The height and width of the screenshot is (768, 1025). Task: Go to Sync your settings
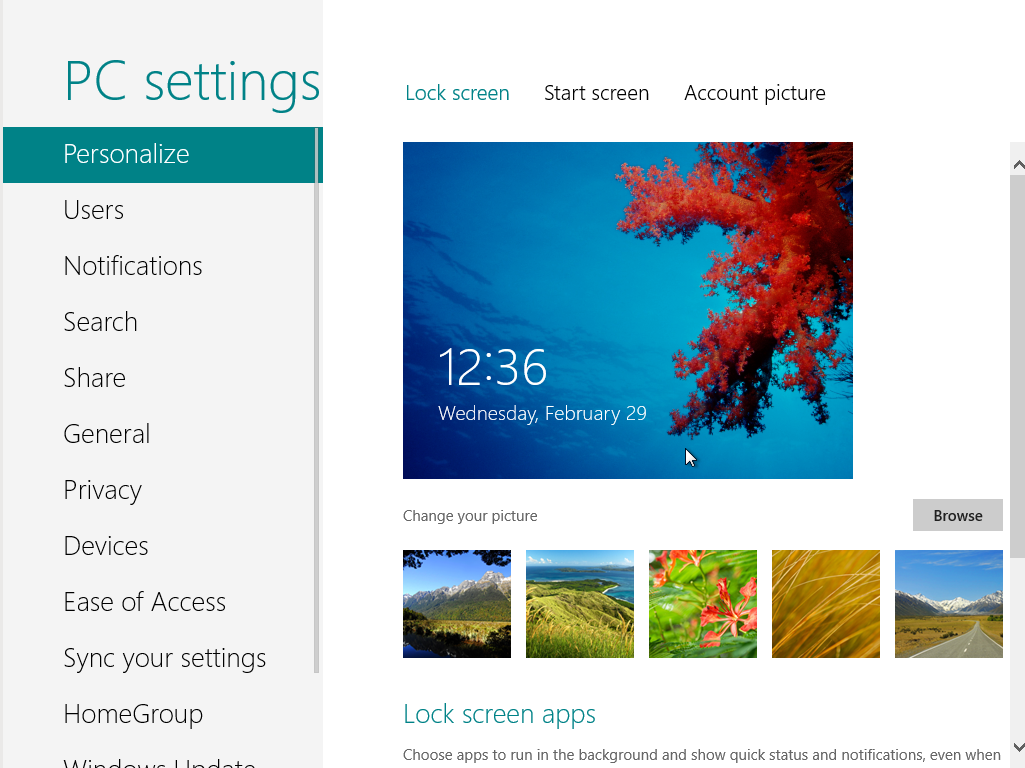165,658
